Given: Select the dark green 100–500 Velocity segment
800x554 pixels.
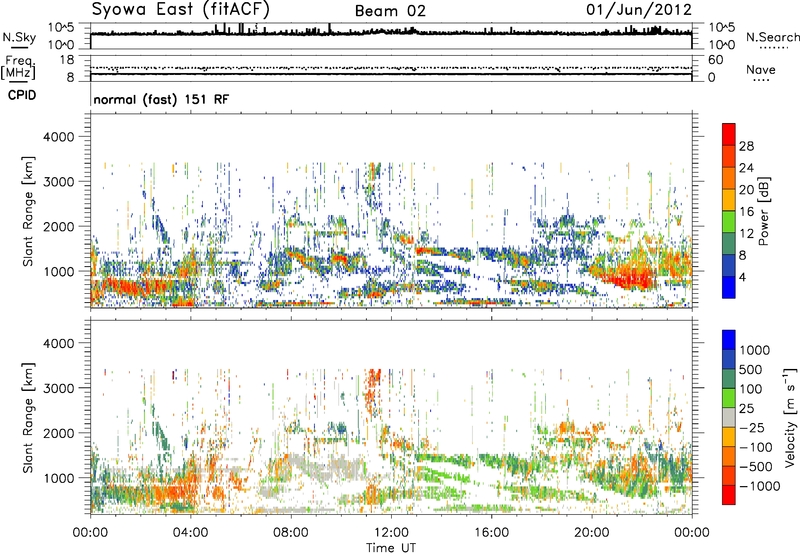Looking at the screenshot, I should [x=729, y=379].
